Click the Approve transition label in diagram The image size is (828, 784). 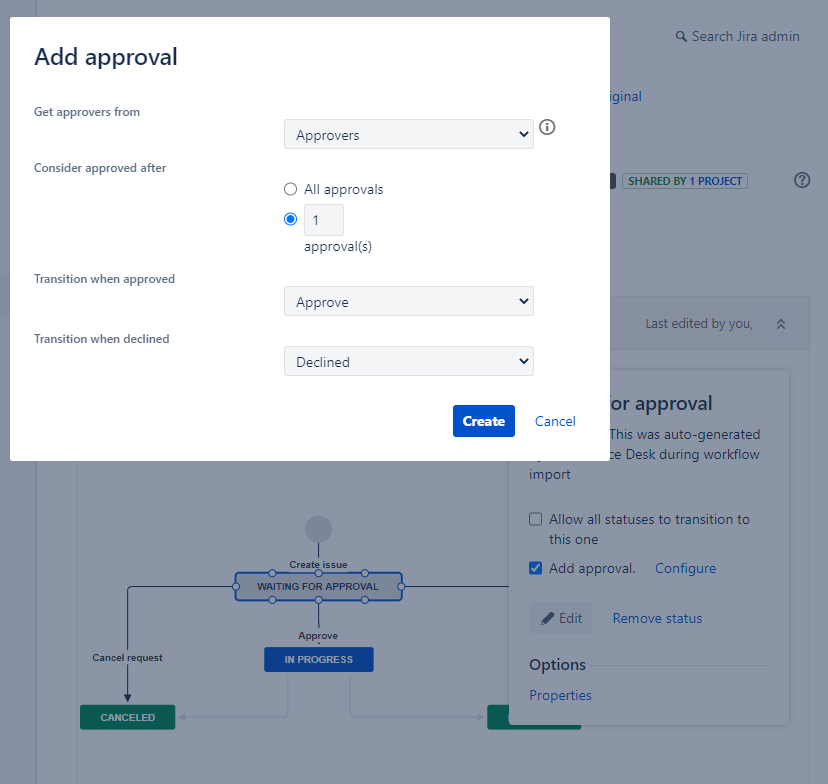(318, 636)
